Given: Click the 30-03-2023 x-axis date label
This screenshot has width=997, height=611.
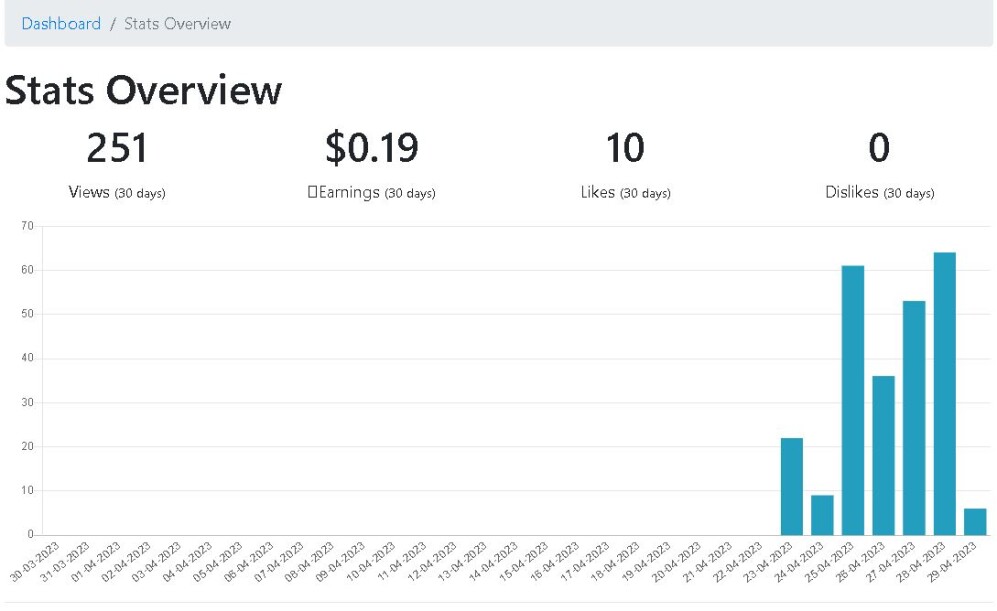Looking at the screenshot, I should [x=34, y=562].
